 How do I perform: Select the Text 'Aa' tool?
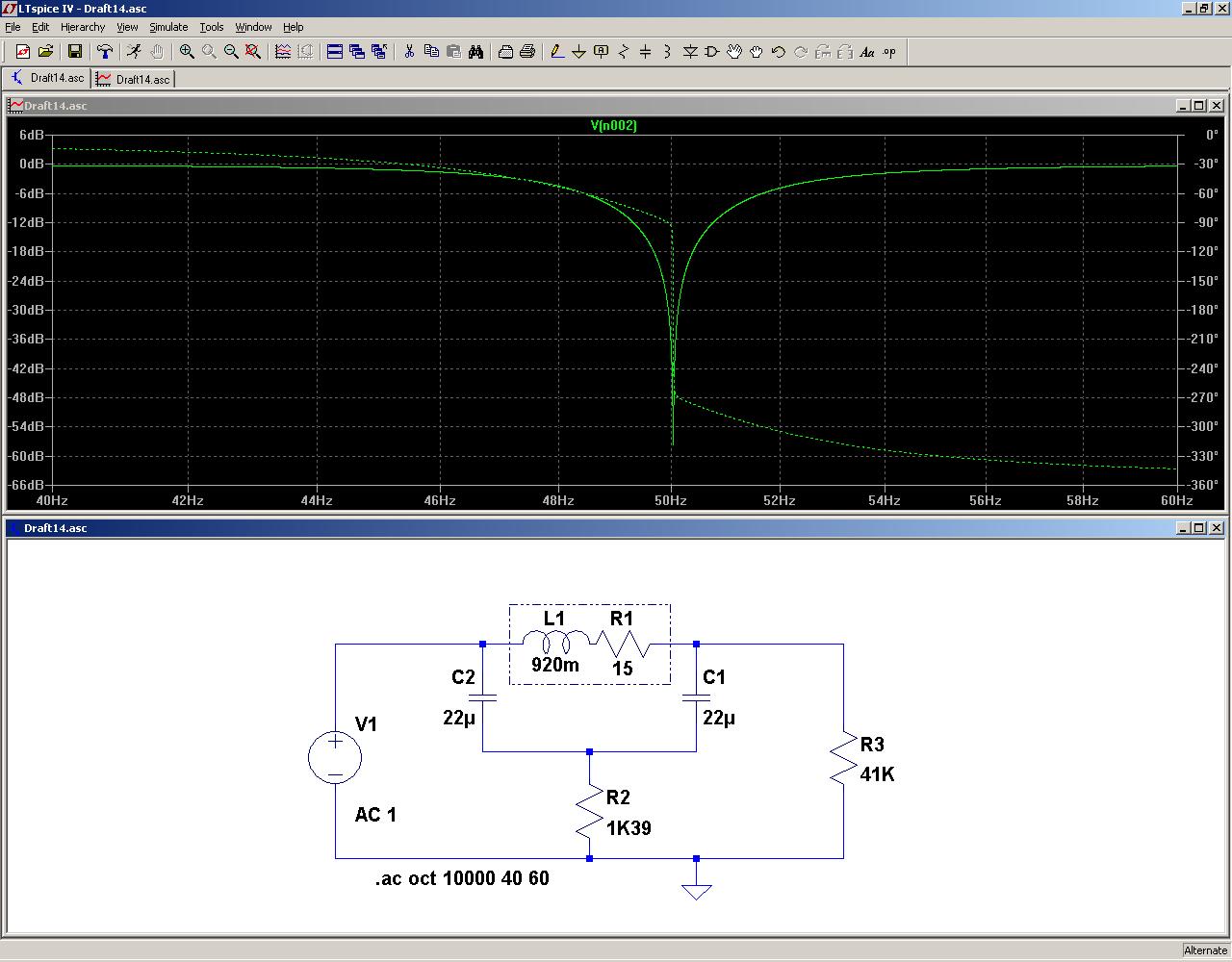pyautogui.click(x=867, y=52)
